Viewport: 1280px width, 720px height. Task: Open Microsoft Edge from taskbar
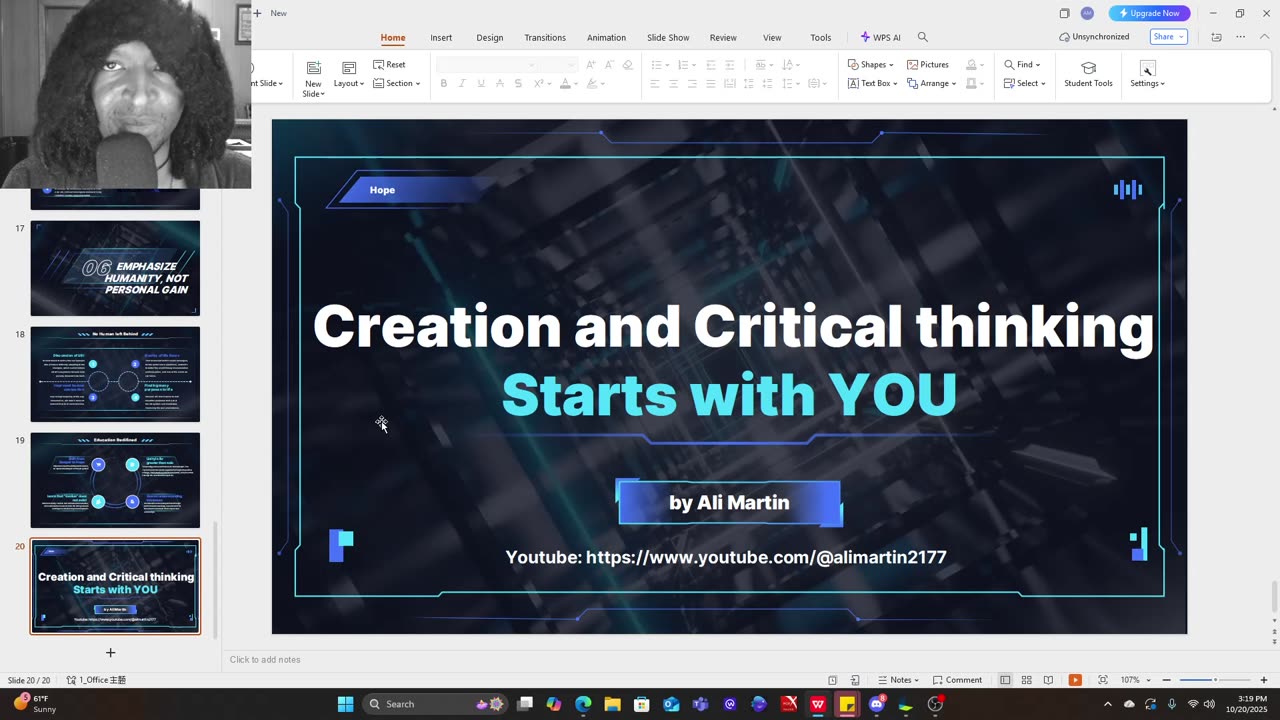point(583,704)
